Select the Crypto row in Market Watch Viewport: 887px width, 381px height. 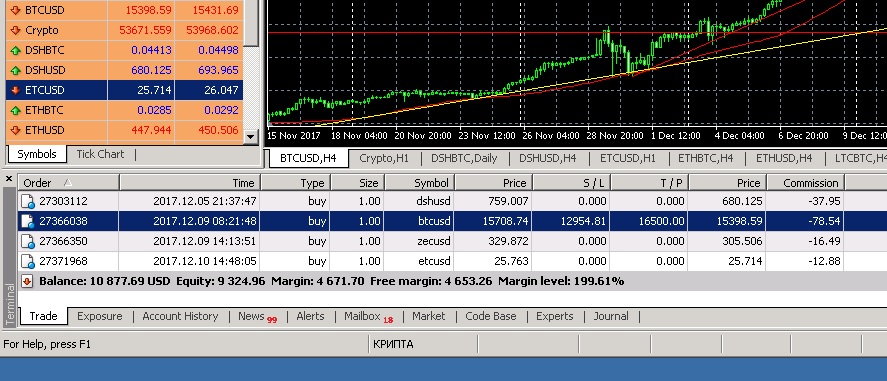[x=124, y=30]
